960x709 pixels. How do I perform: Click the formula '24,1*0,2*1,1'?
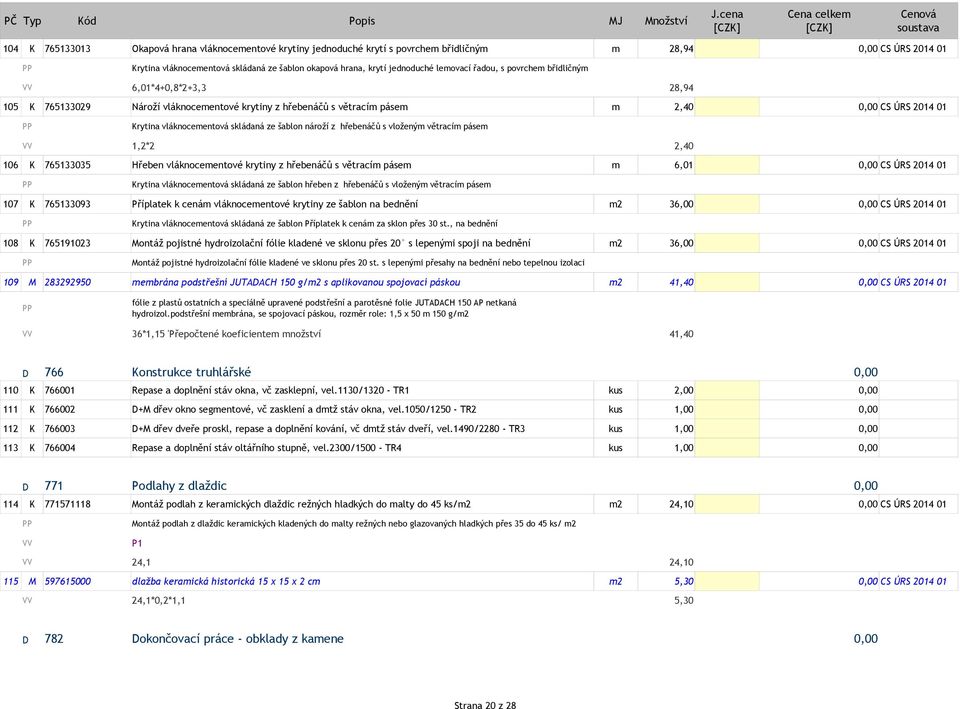pyautogui.click(x=158, y=600)
